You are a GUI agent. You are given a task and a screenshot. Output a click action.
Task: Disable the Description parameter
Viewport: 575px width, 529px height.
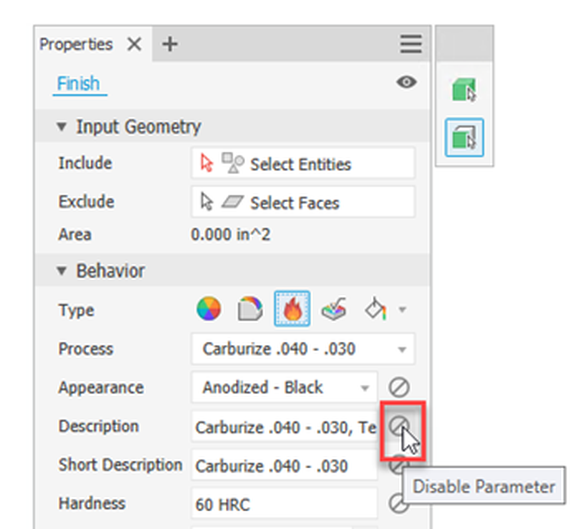[x=399, y=426]
